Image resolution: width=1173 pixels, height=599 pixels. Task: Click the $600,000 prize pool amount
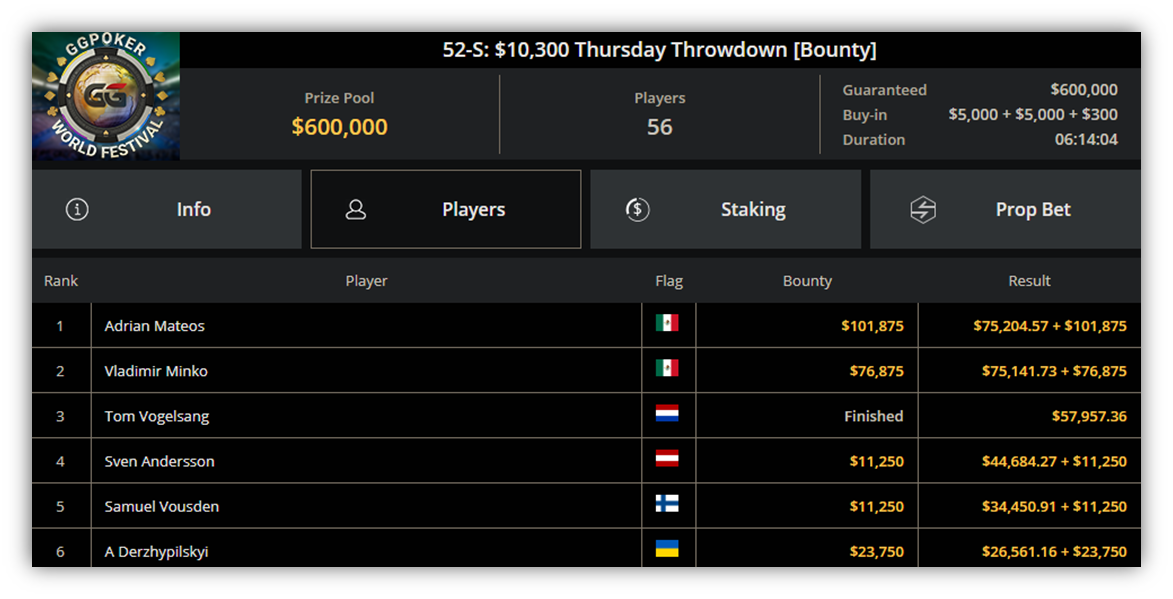tap(340, 126)
